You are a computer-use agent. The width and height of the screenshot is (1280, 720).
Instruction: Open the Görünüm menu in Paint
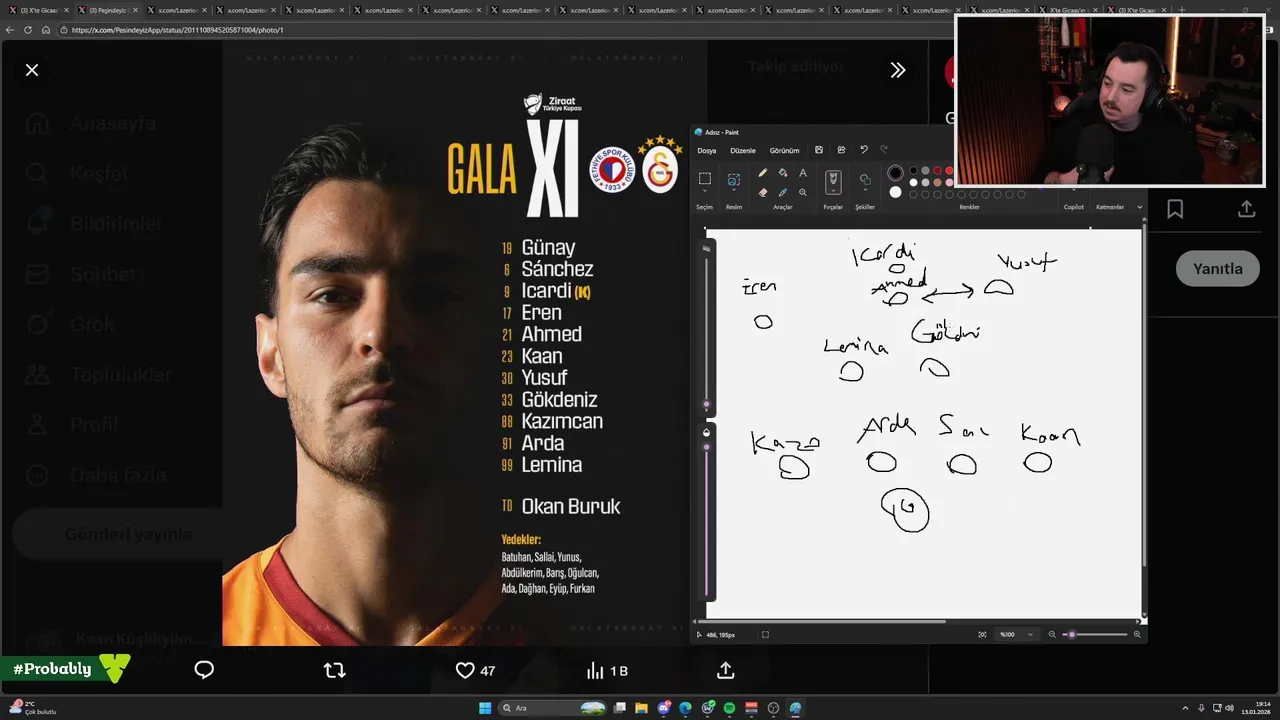pos(784,151)
